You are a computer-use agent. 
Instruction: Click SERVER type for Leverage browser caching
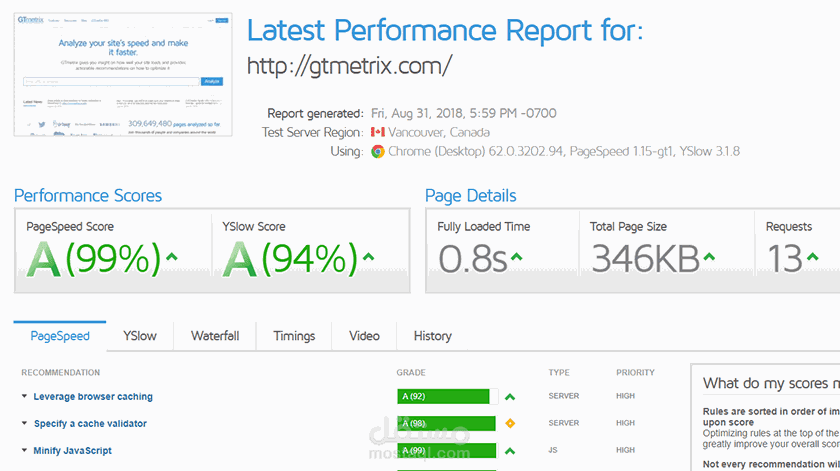point(564,396)
